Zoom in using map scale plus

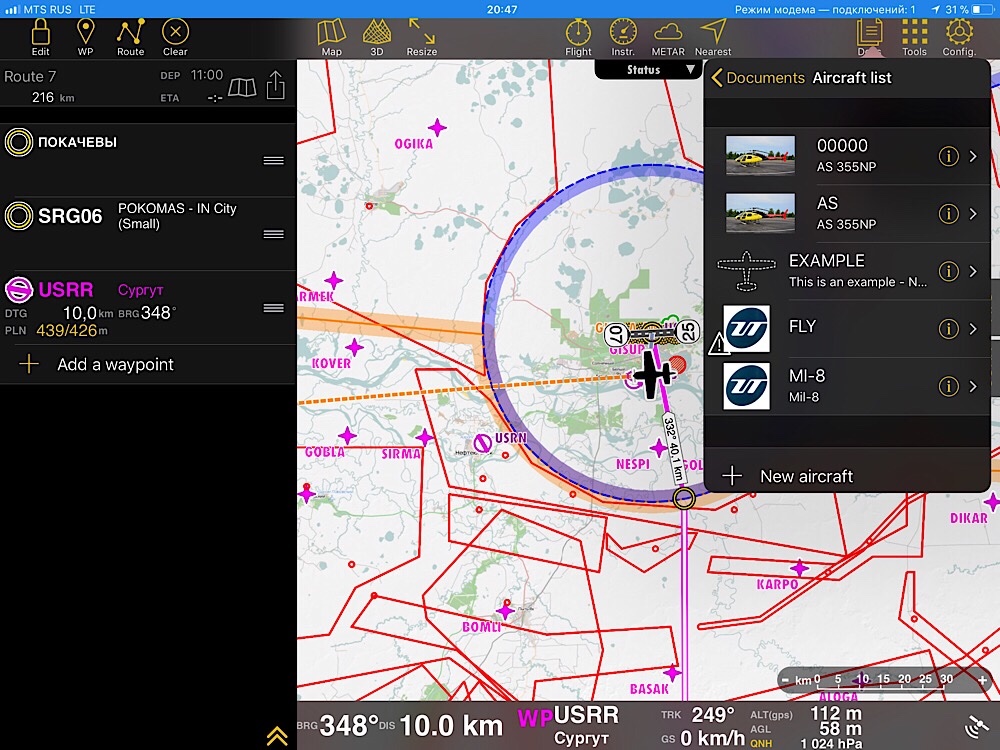[x=983, y=680]
